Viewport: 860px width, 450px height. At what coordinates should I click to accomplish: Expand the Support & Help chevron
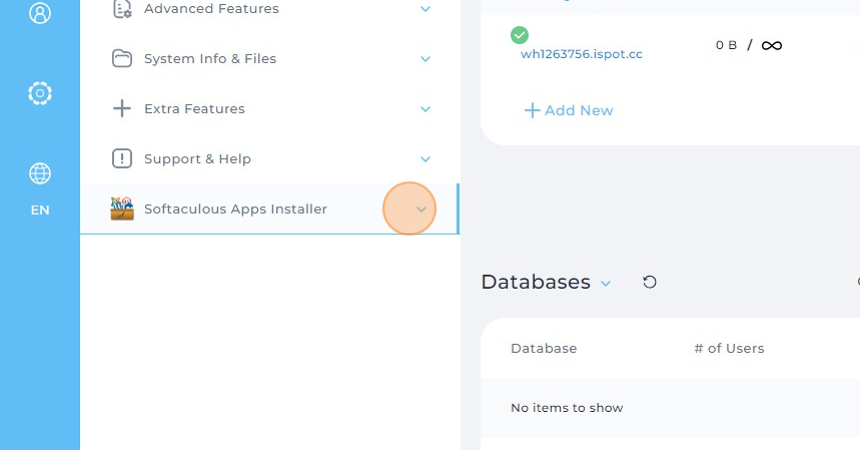coord(425,159)
